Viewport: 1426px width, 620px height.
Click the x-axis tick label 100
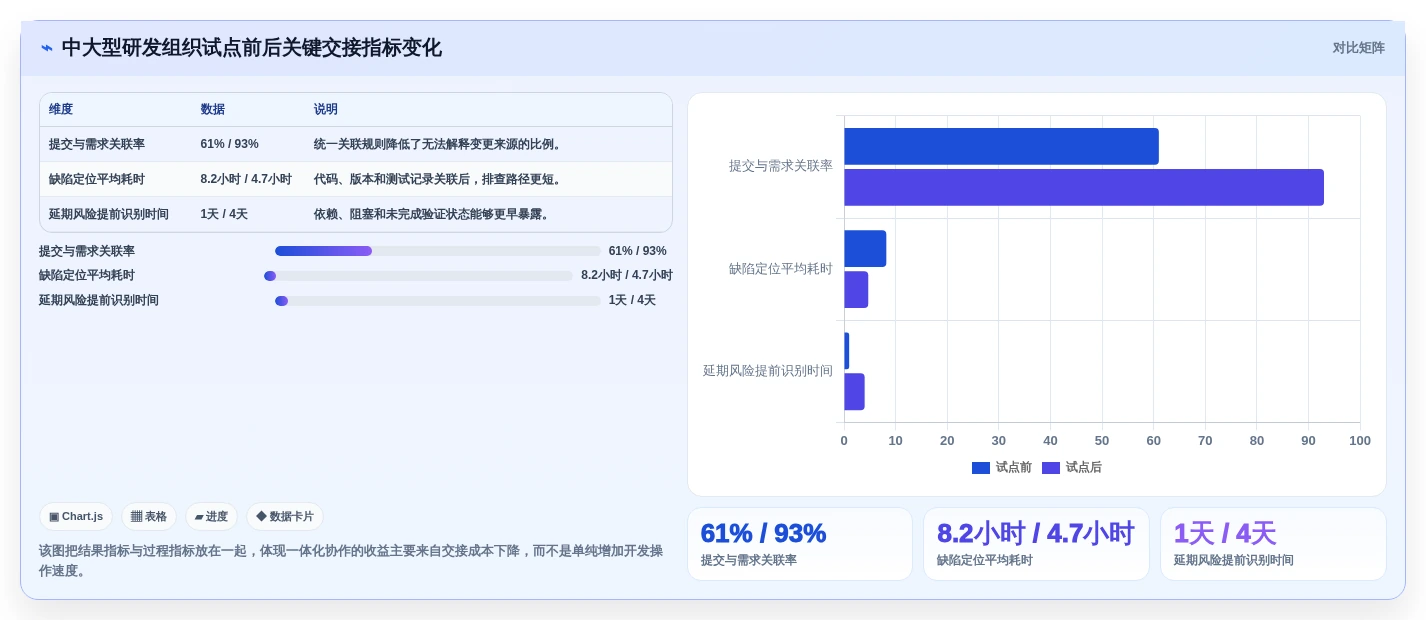pyautogui.click(x=1360, y=441)
